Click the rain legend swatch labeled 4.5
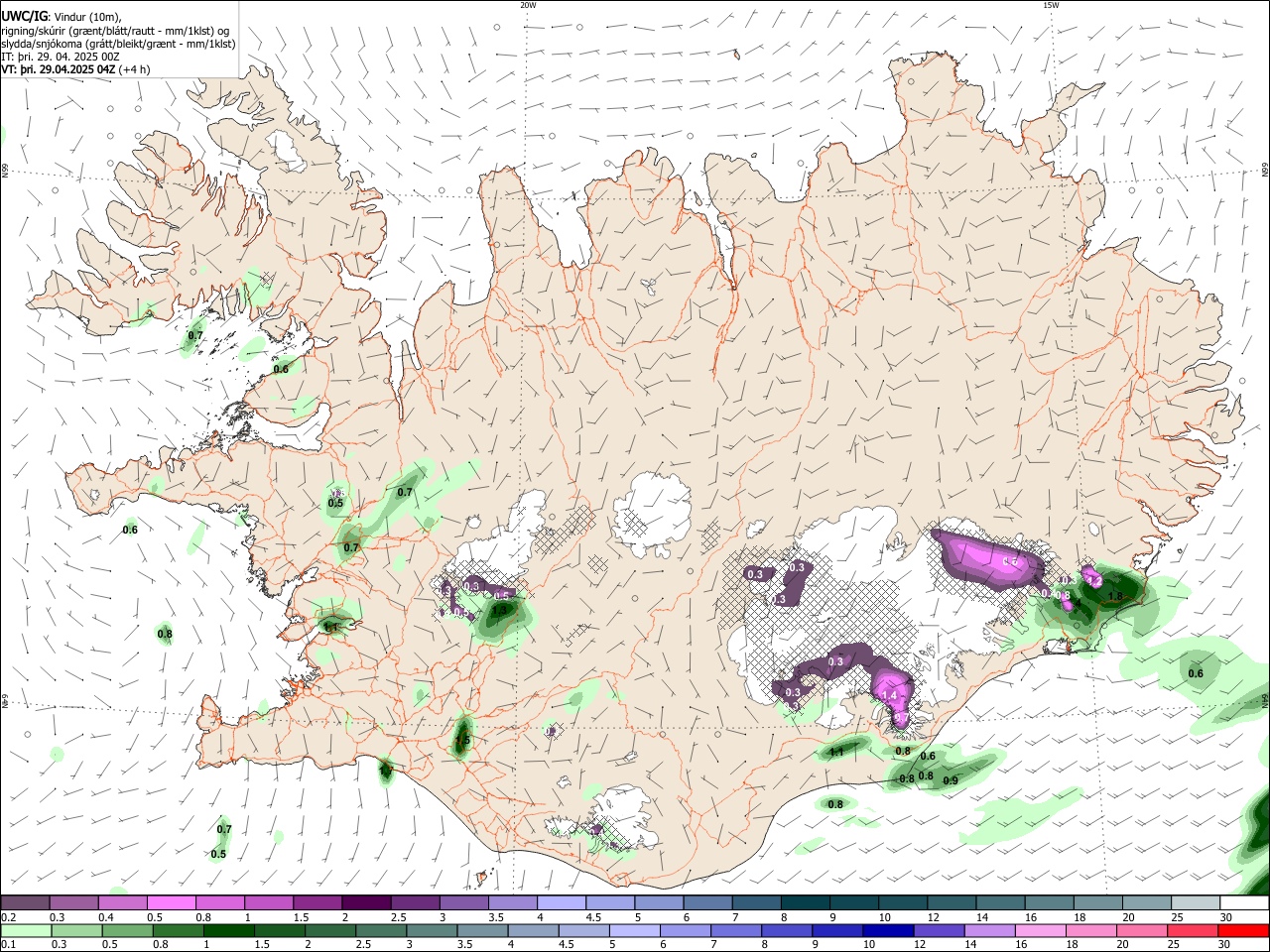This screenshot has height=952, width=1270. pos(582,930)
